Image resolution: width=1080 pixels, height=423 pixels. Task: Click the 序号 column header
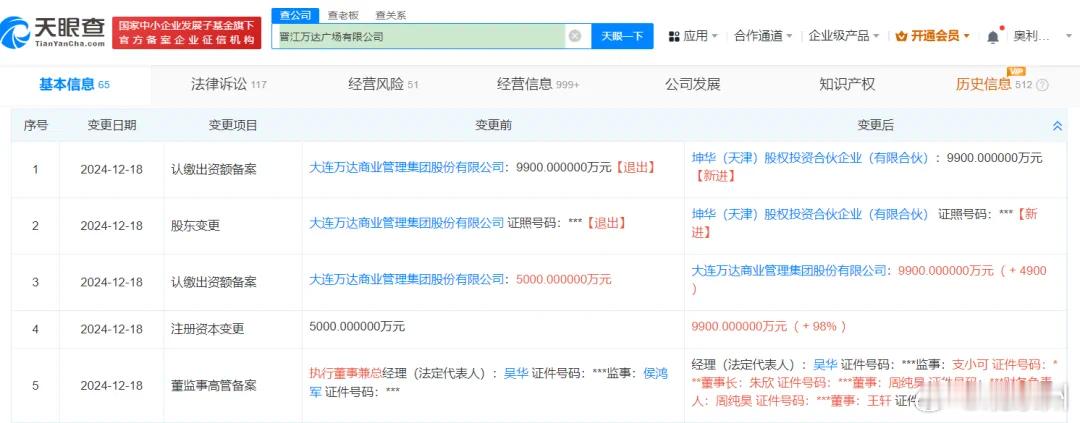pos(36,125)
